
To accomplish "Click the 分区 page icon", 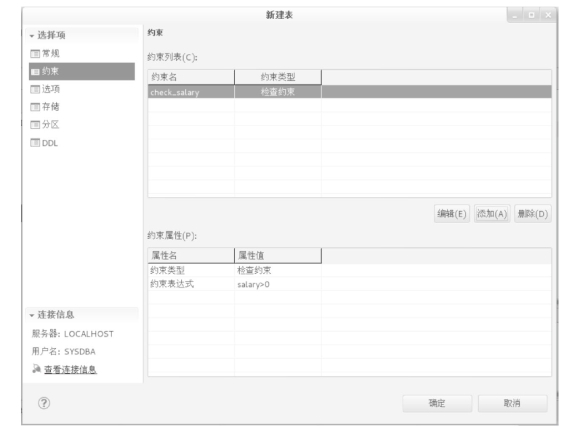I will tap(35, 125).
